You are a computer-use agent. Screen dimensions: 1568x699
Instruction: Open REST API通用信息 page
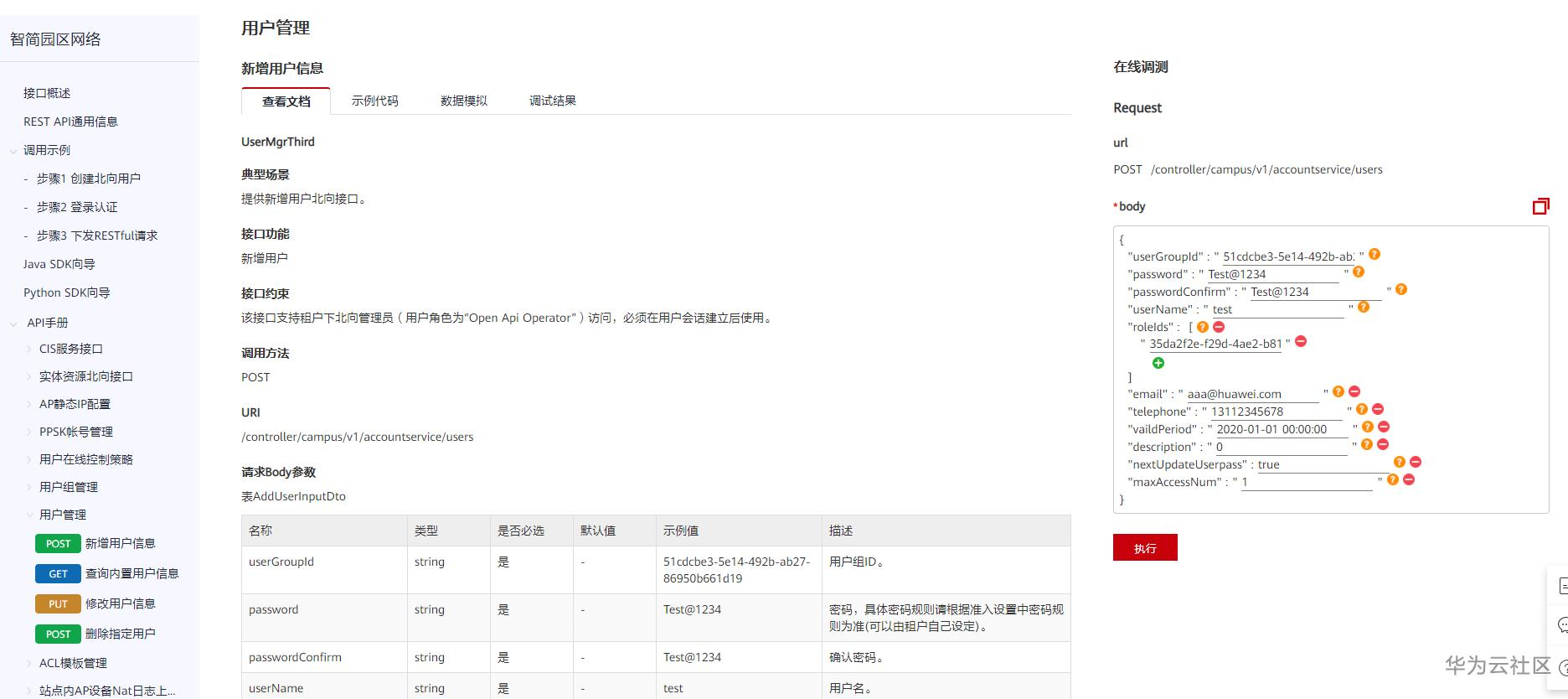coord(70,122)
